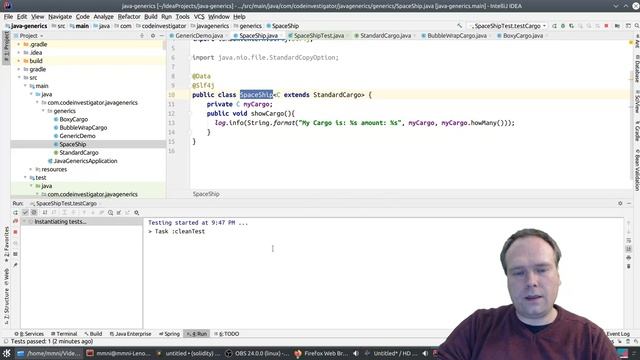The height and width of the screenshot is (360, 640).
Task: Select JavaGenericsApplication in Project tree
Action: click(85, 161)
